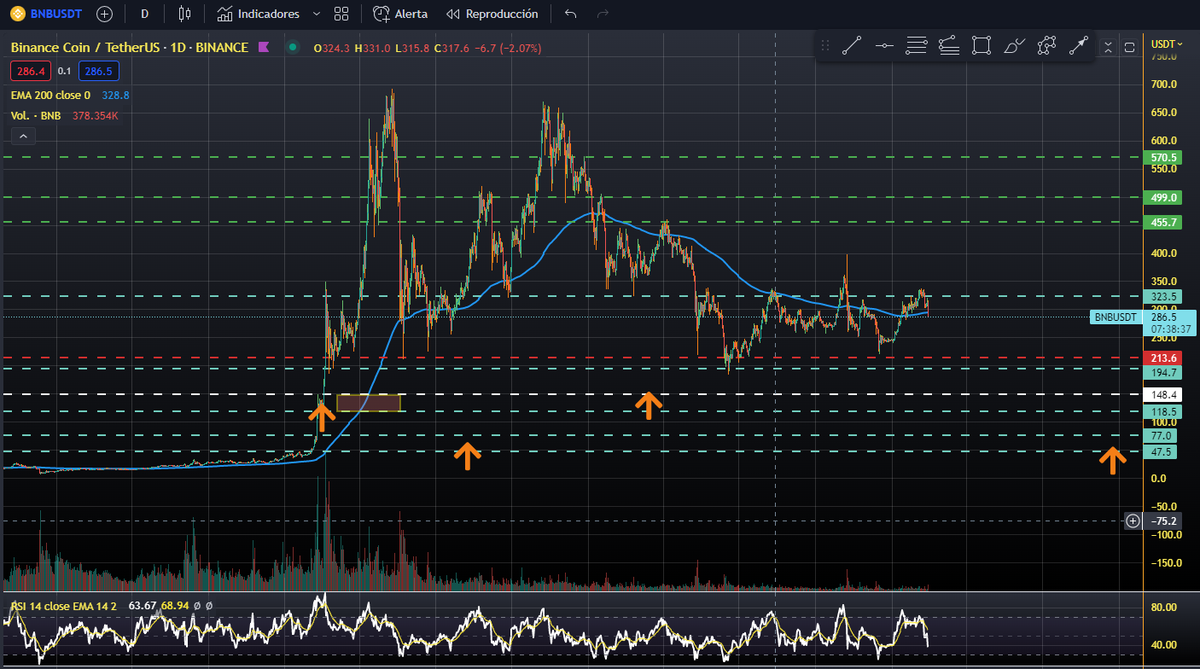Undo the last chart action

tap(571, 14)
